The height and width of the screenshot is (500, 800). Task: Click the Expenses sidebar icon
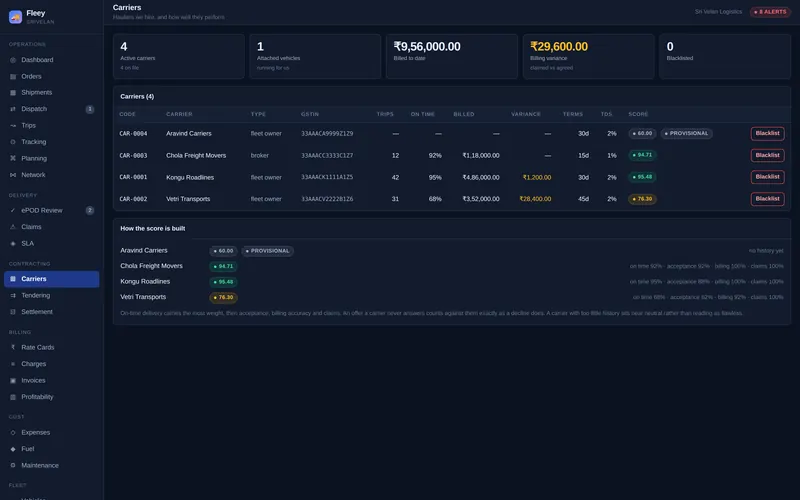(13, 433)
